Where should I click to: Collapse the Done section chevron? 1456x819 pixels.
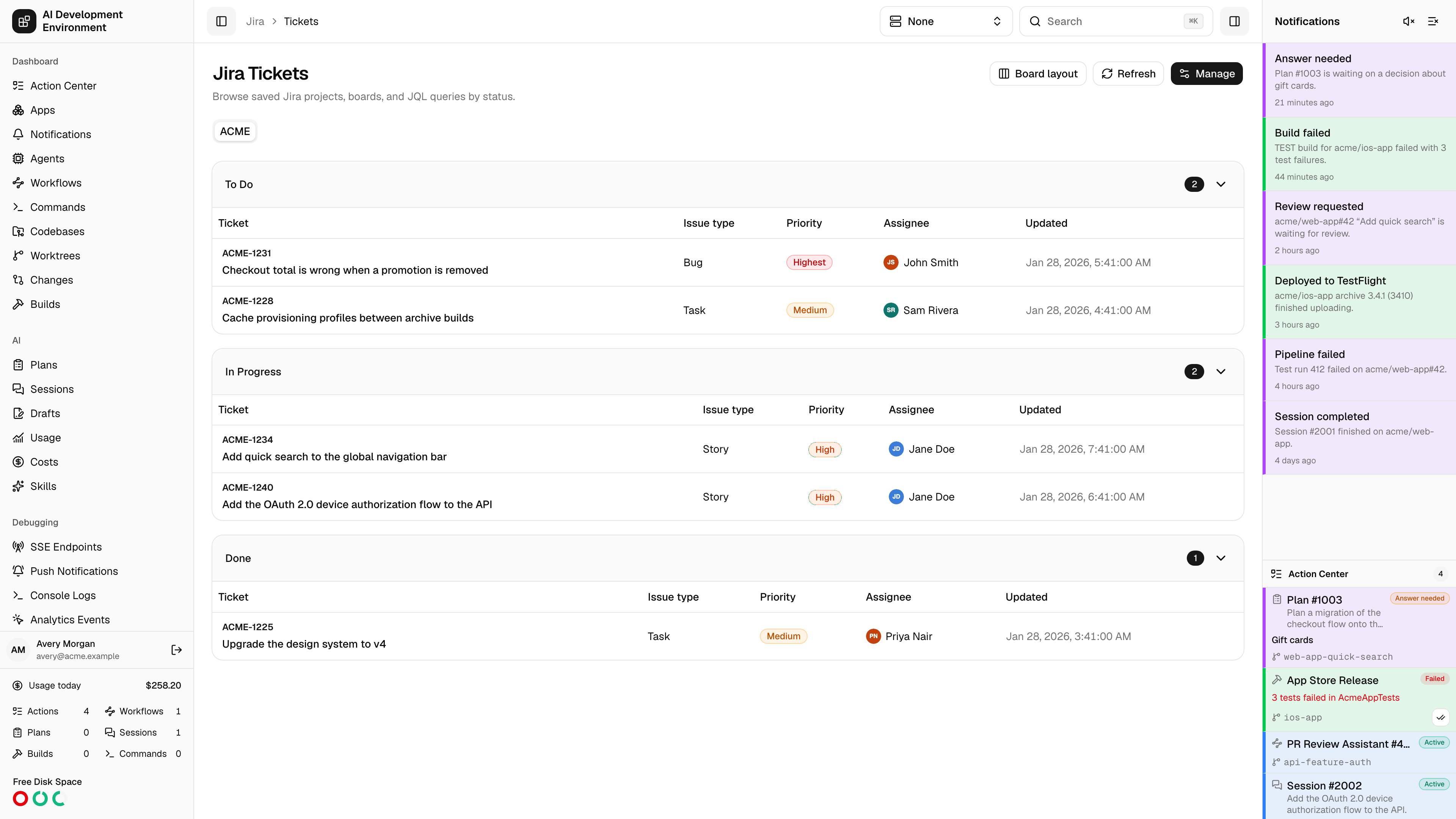1221,559
